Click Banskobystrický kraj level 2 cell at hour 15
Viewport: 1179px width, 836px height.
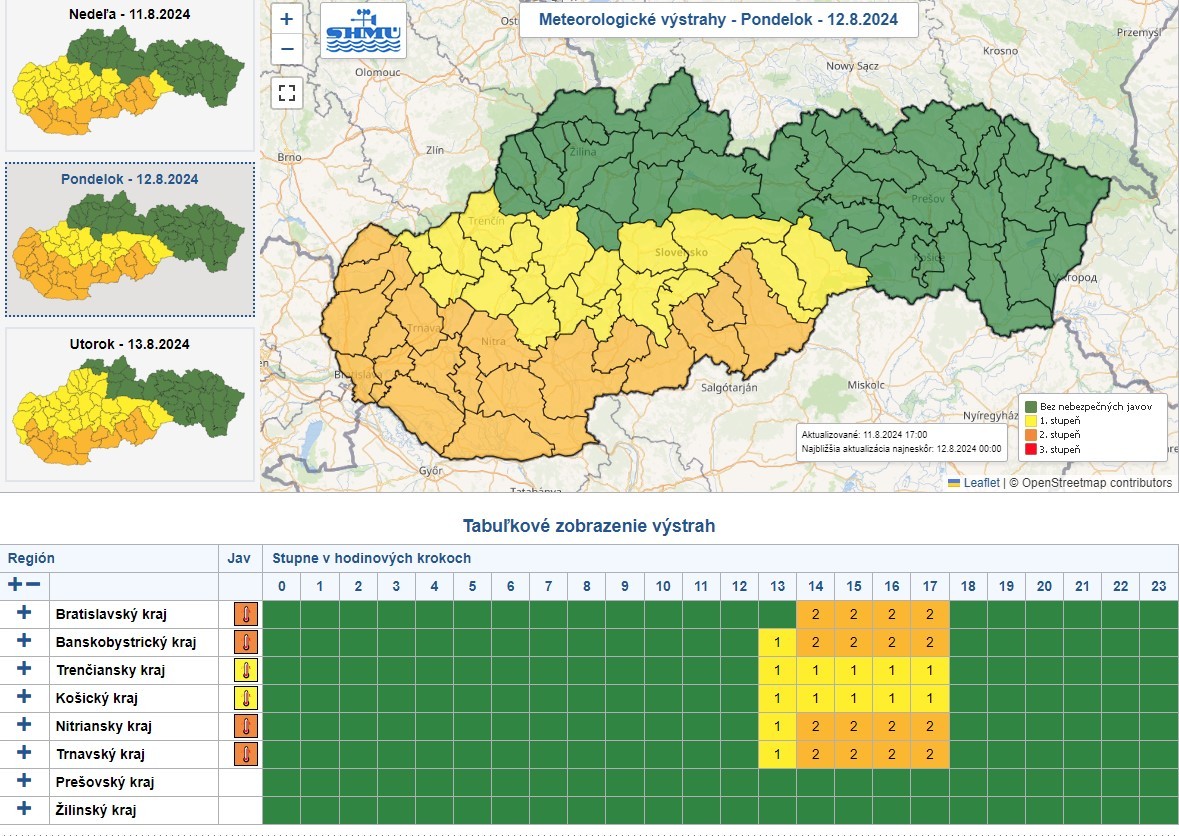tap(853, 642)
